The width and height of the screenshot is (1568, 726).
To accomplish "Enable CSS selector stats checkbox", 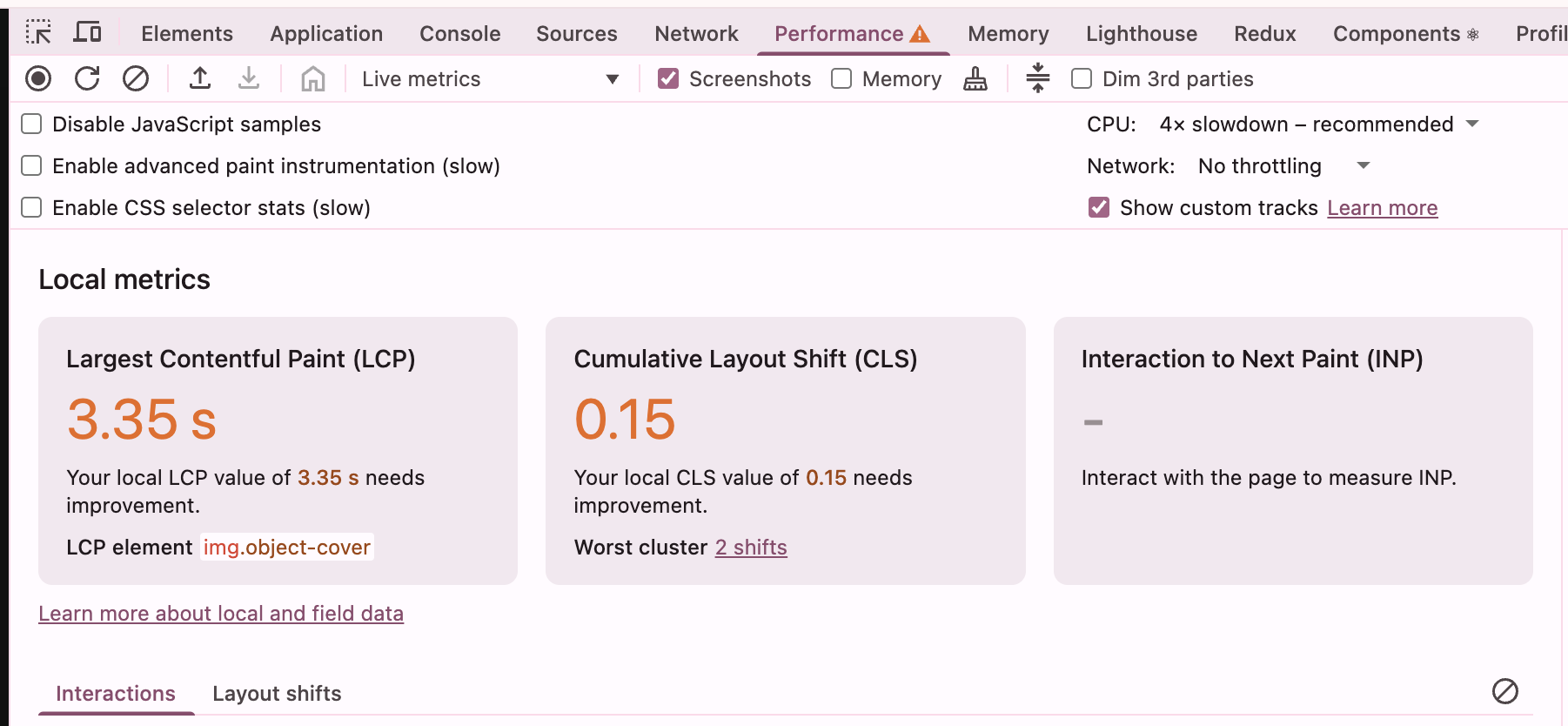I will [x=31, y=208].
